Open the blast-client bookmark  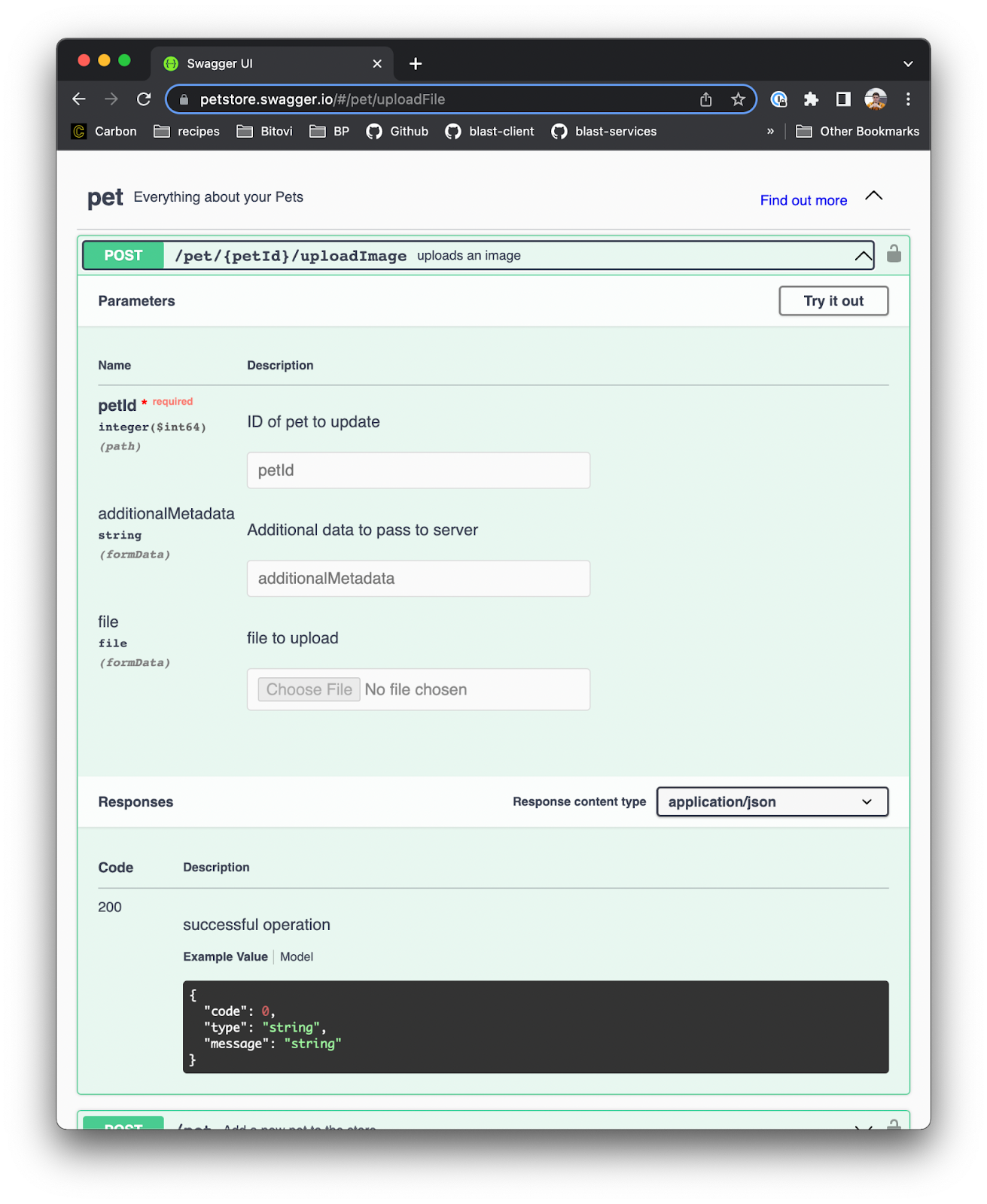click(x=490, y=132)
